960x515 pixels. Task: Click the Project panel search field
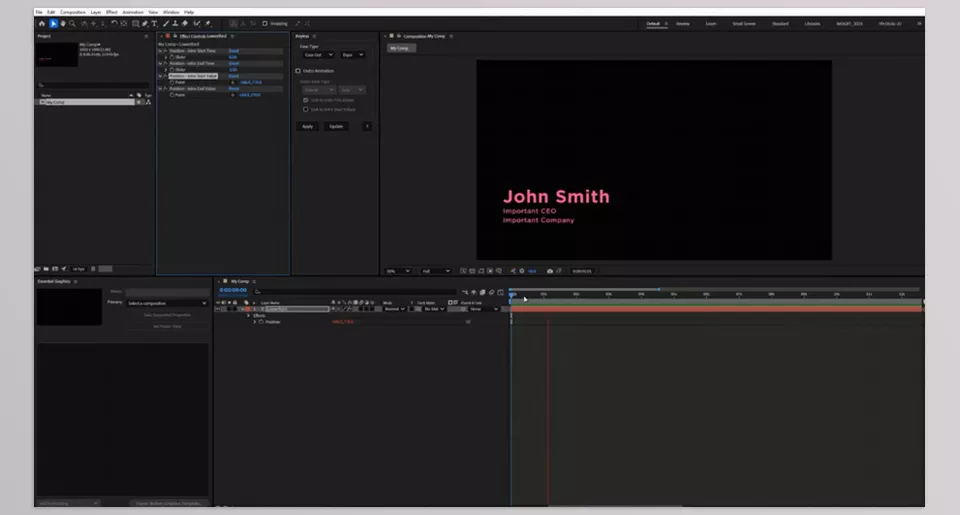pos(93,85)
